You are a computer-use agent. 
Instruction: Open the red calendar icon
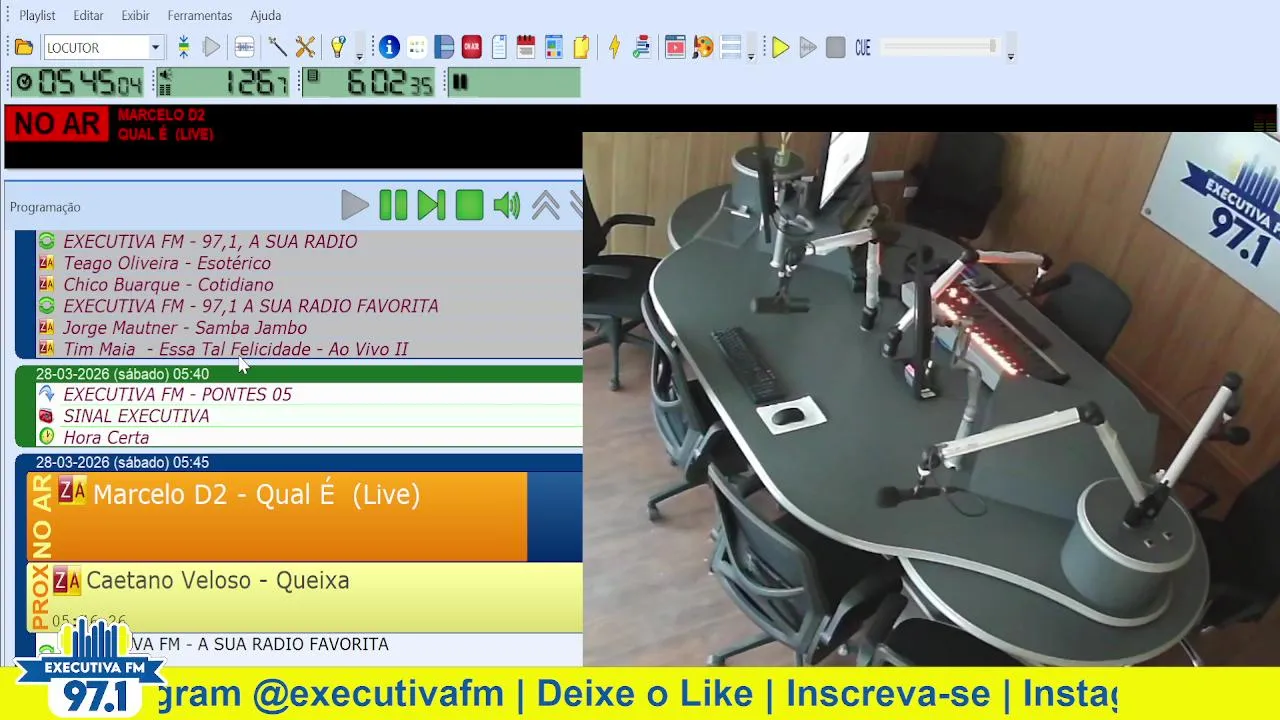526,47
